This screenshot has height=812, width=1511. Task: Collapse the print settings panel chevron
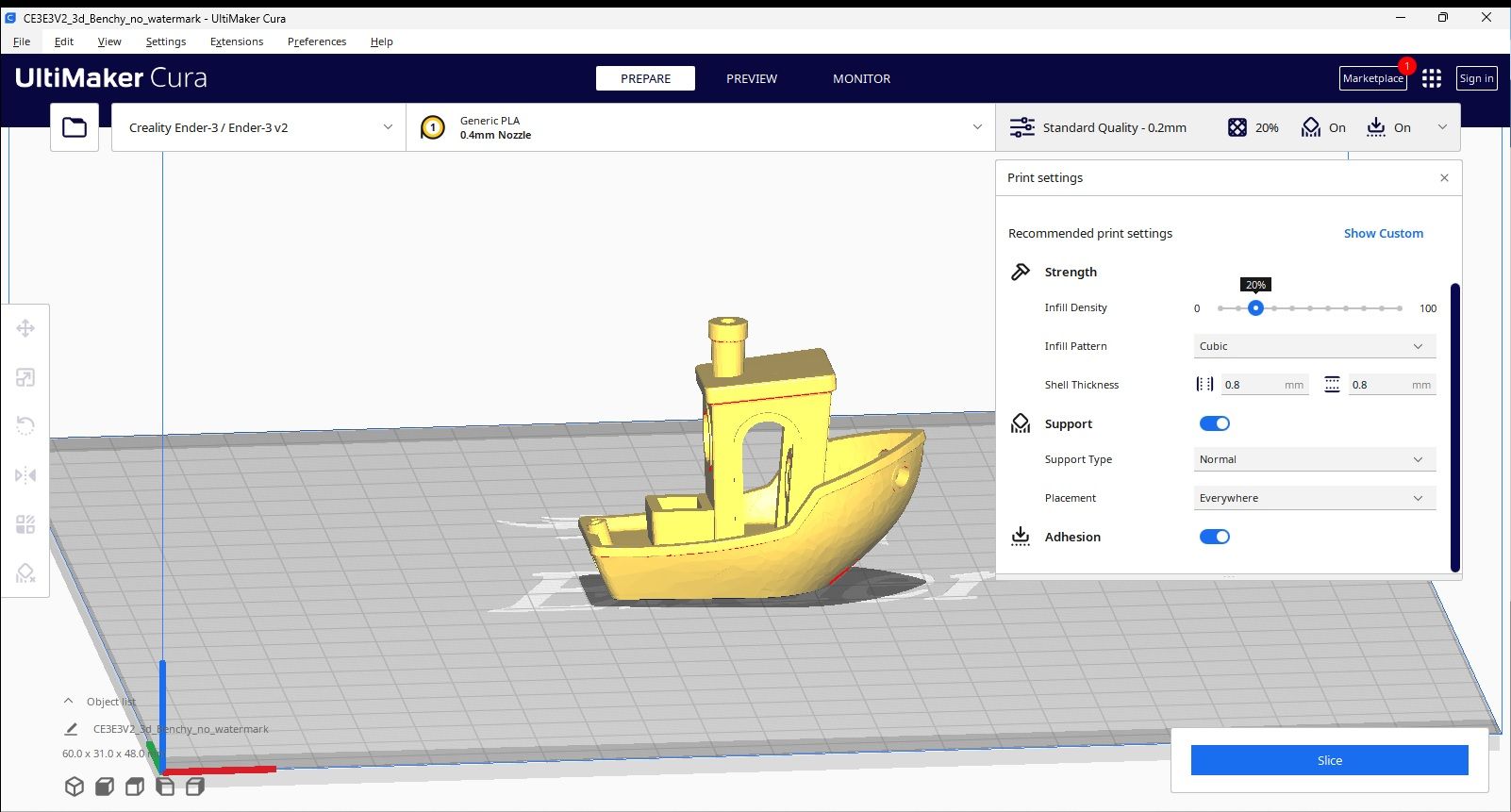coord(1442,127)
